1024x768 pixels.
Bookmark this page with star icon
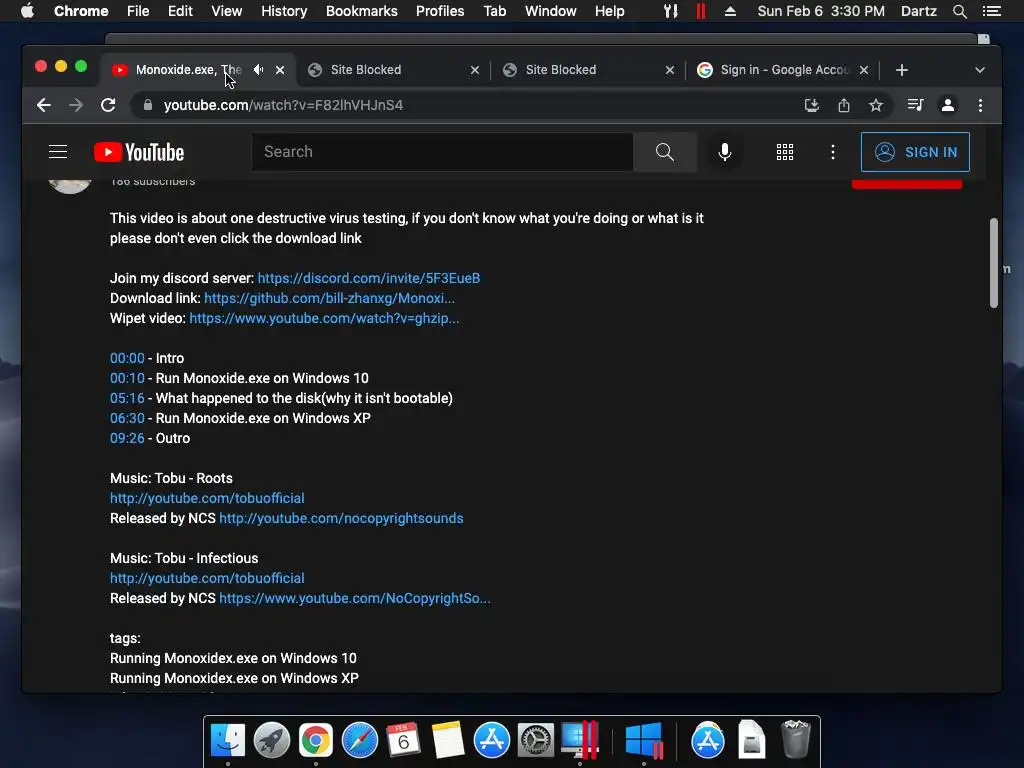pos(876,105)
